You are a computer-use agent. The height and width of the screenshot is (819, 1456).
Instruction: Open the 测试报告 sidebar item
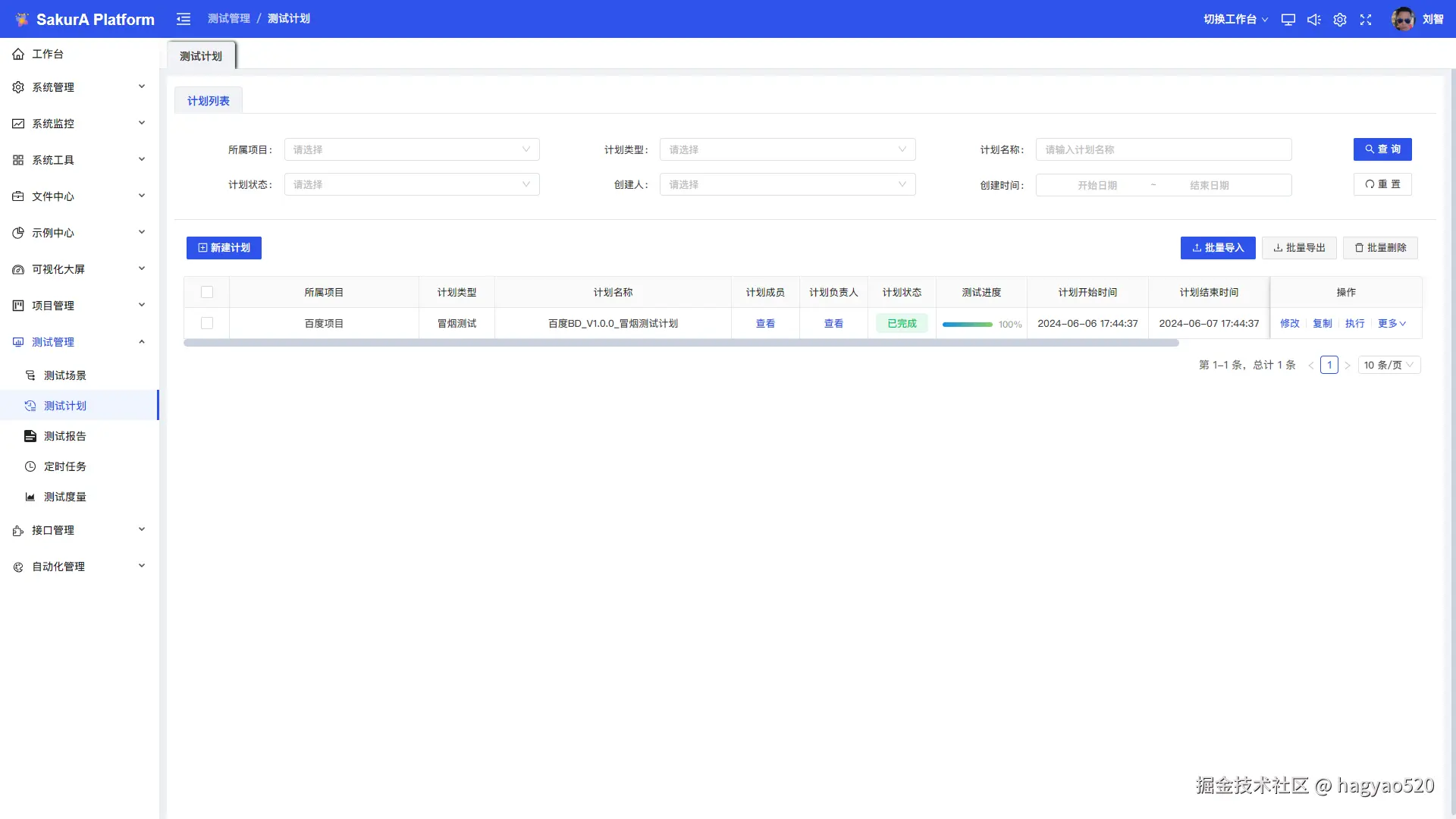coord(64,436)
